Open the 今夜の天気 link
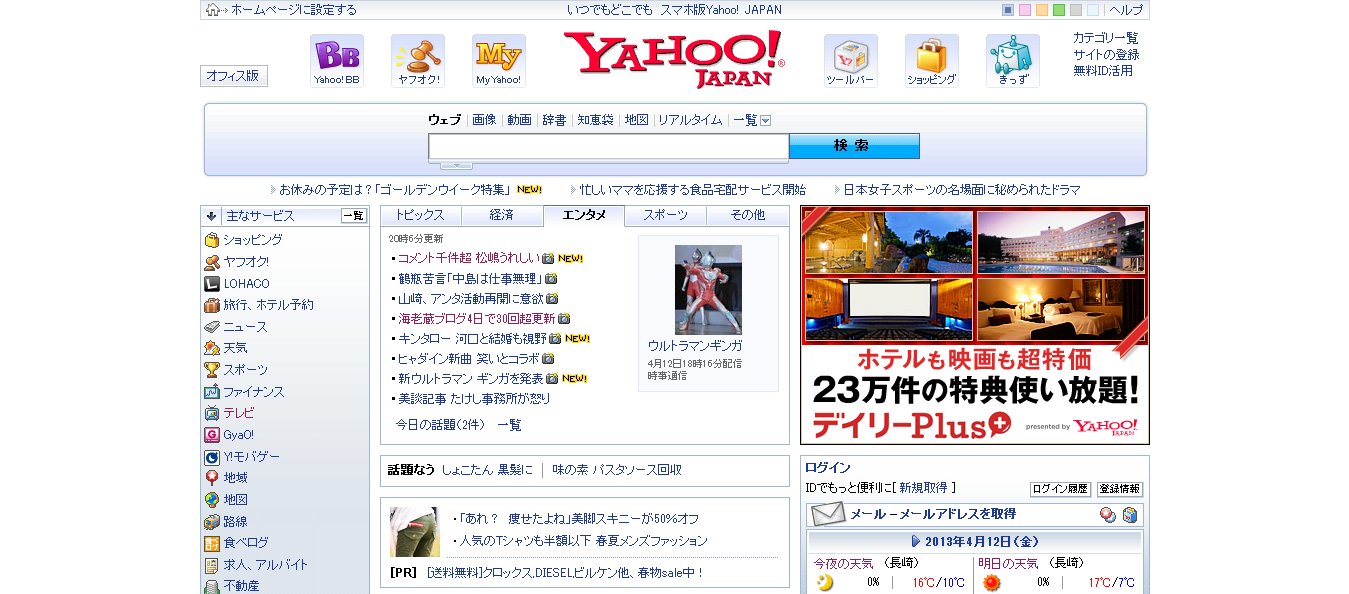Screen dimensions: 1349x594 [x=846, y=563]
